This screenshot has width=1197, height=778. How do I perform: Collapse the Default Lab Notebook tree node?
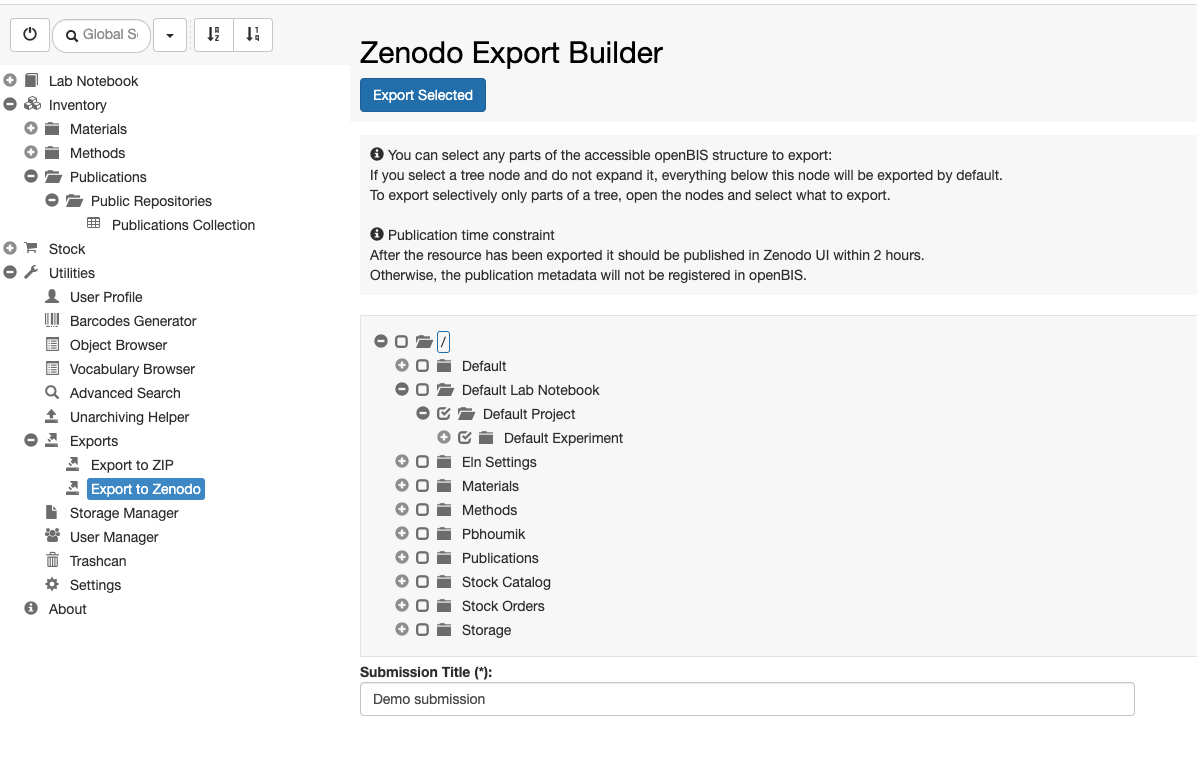(402, 389)
